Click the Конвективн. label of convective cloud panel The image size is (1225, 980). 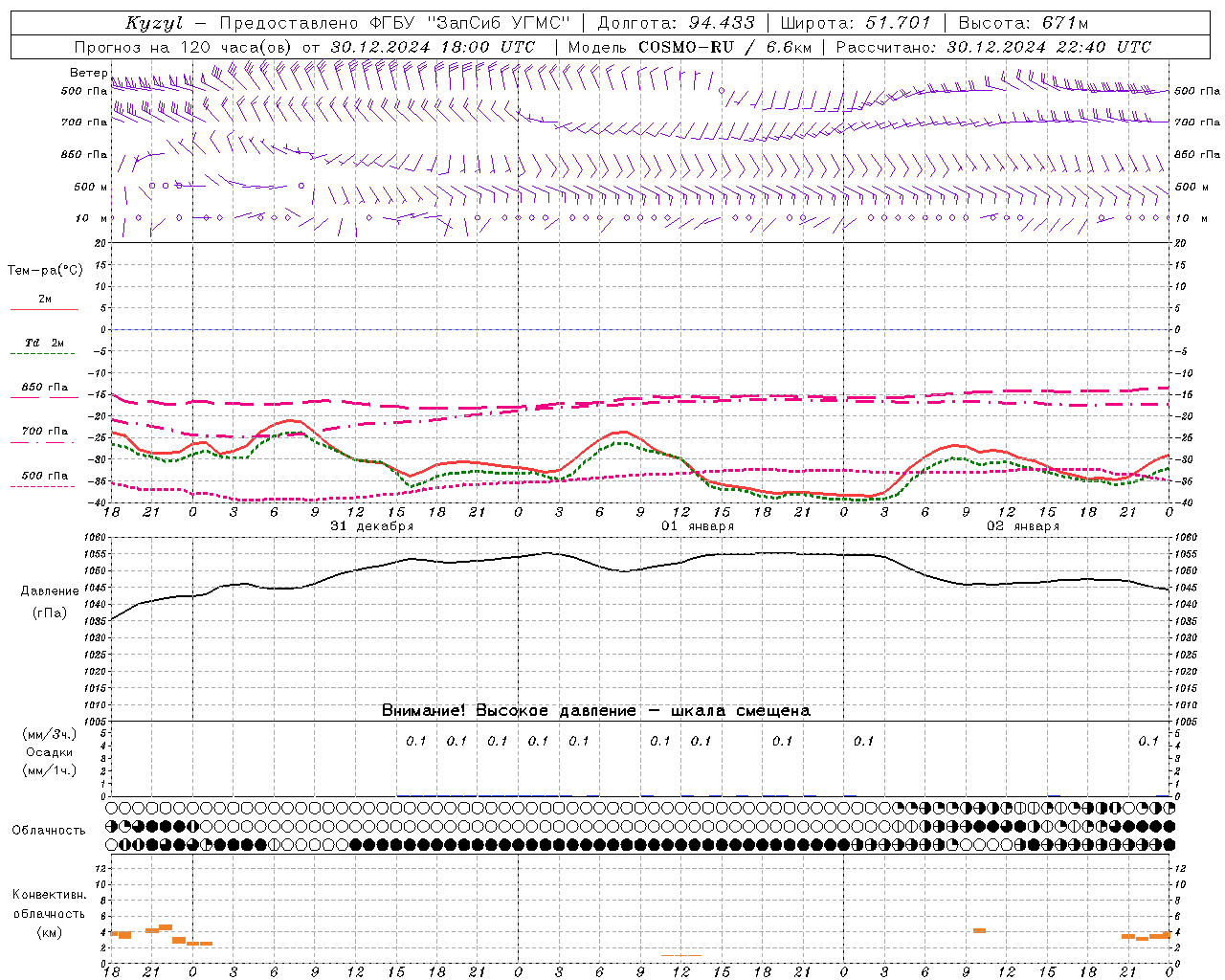50,895
